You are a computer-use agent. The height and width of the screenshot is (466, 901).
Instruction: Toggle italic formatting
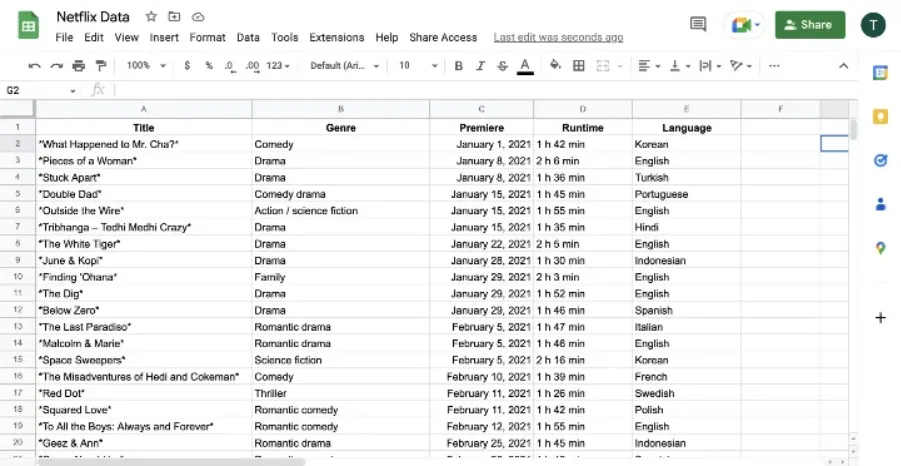click(x=480, y=66)
